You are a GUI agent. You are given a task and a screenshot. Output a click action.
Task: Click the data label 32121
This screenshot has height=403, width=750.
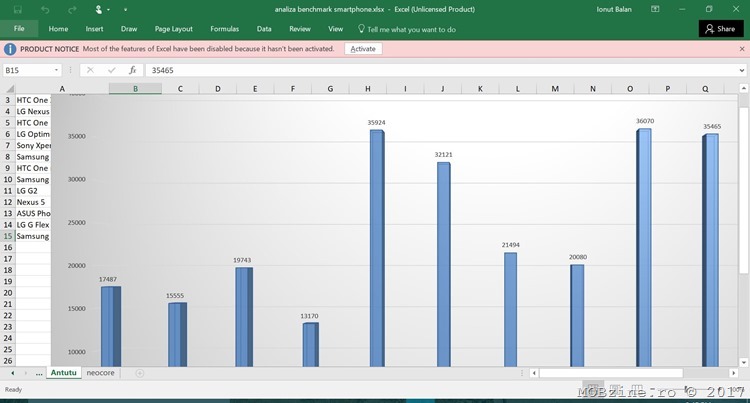click(443, 154)
